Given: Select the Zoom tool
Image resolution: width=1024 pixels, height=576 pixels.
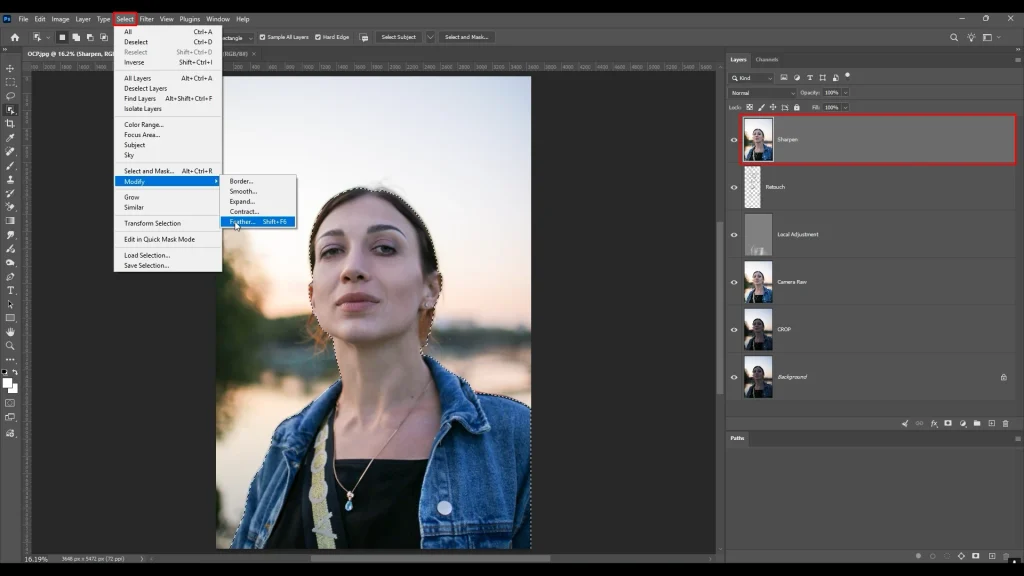Looking at the screenshot, I should [10, 345].
